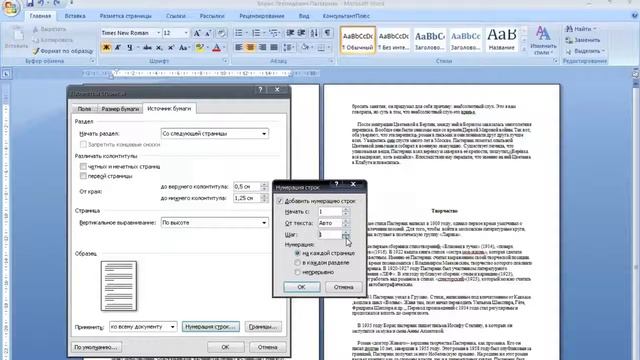Switch to Вставка ribbon tab
Image resolution: width=640 pixels, height=360 pixels.
click(x=75, y=16)
